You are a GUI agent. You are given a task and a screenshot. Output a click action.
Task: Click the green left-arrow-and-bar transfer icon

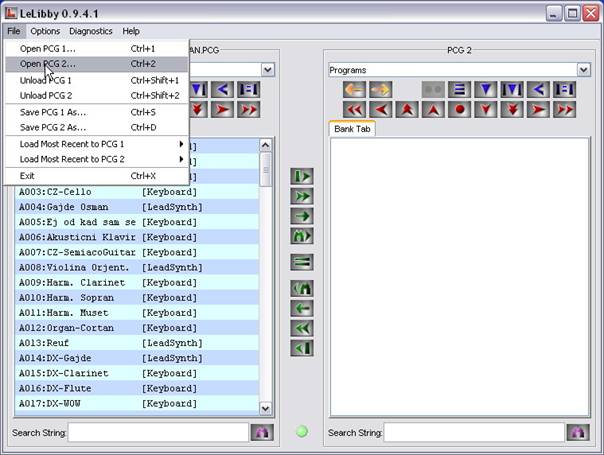click(302, 348)
